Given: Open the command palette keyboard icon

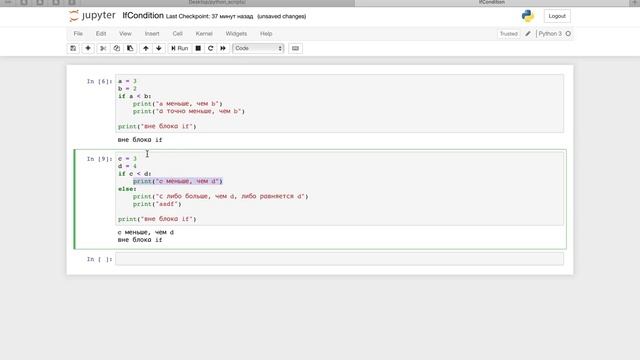Looking at the screenshot, I should [296, 48].
